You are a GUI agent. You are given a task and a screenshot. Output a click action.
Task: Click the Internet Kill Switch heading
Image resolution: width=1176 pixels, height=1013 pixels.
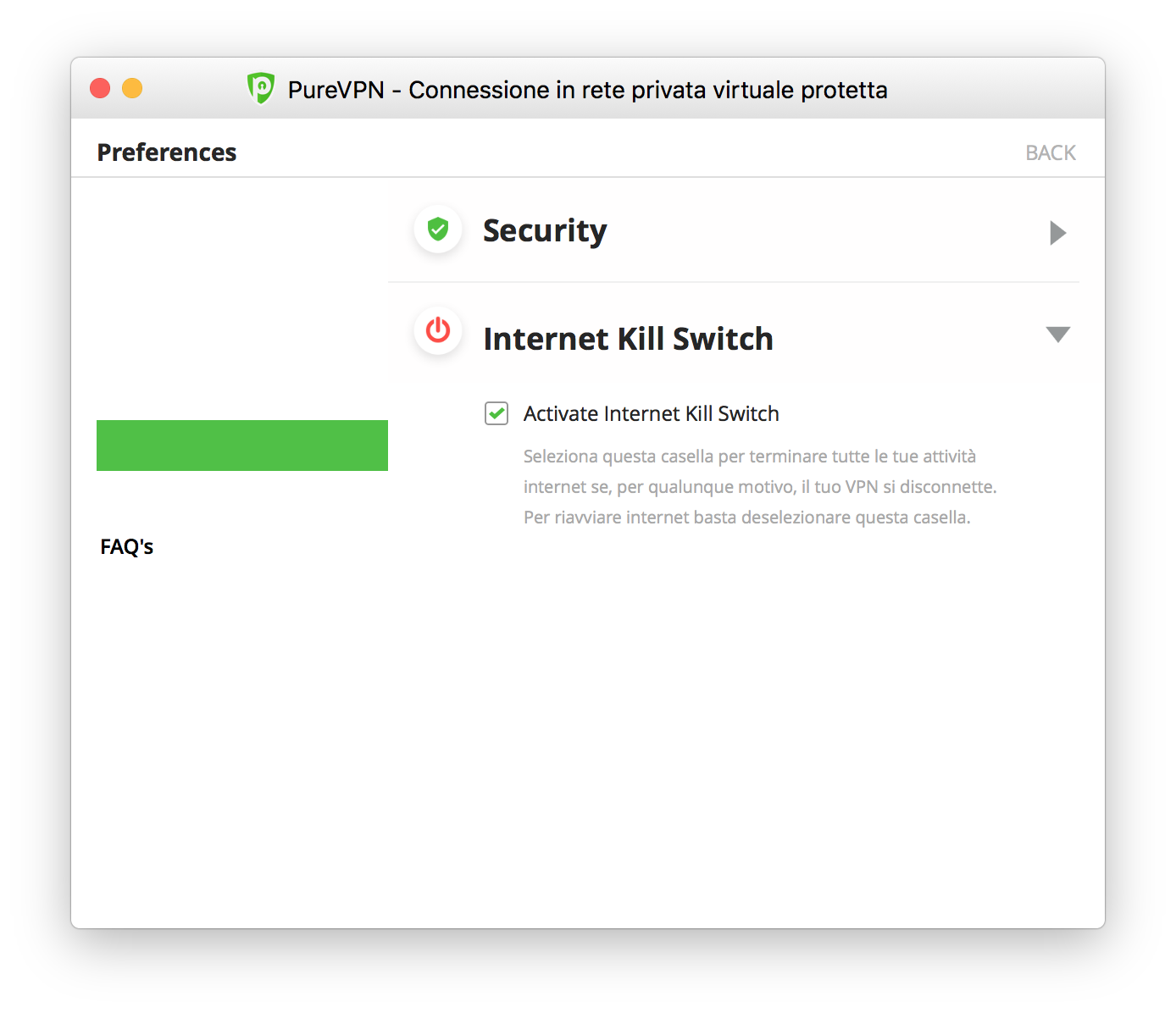click(628, 339)
